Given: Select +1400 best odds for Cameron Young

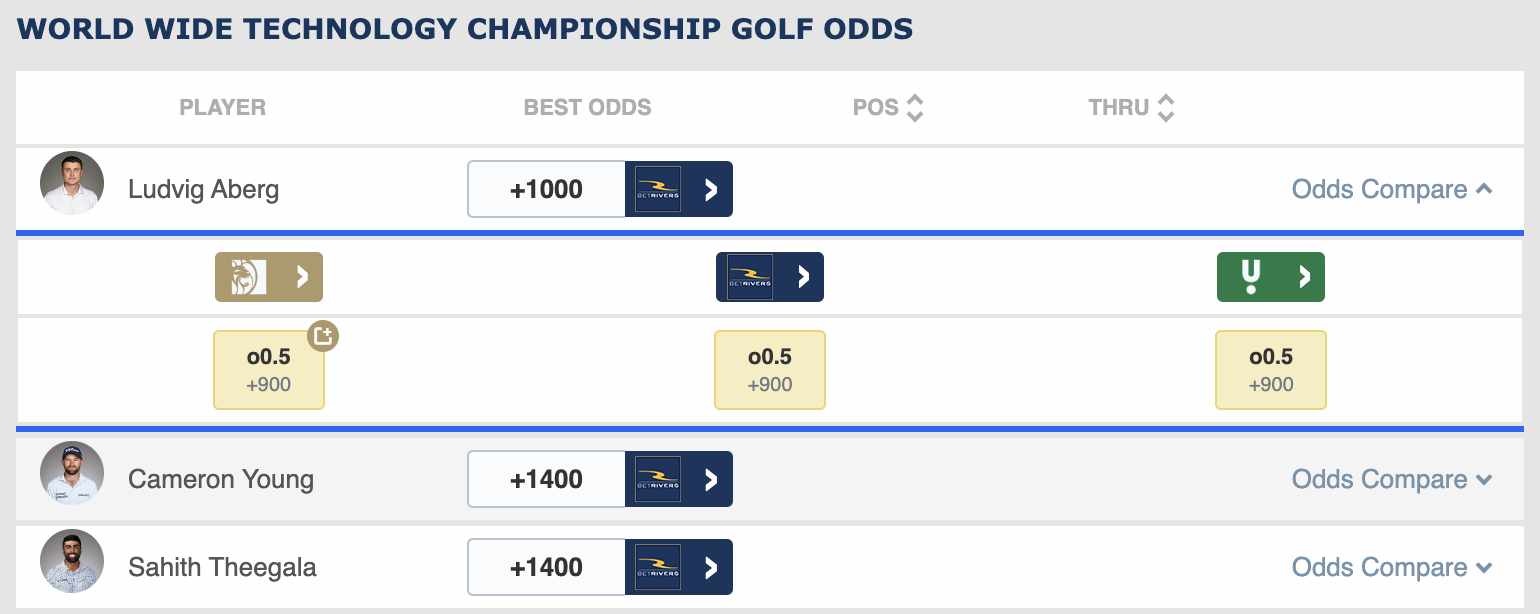Looking at the screenshot, I should 547,479.
